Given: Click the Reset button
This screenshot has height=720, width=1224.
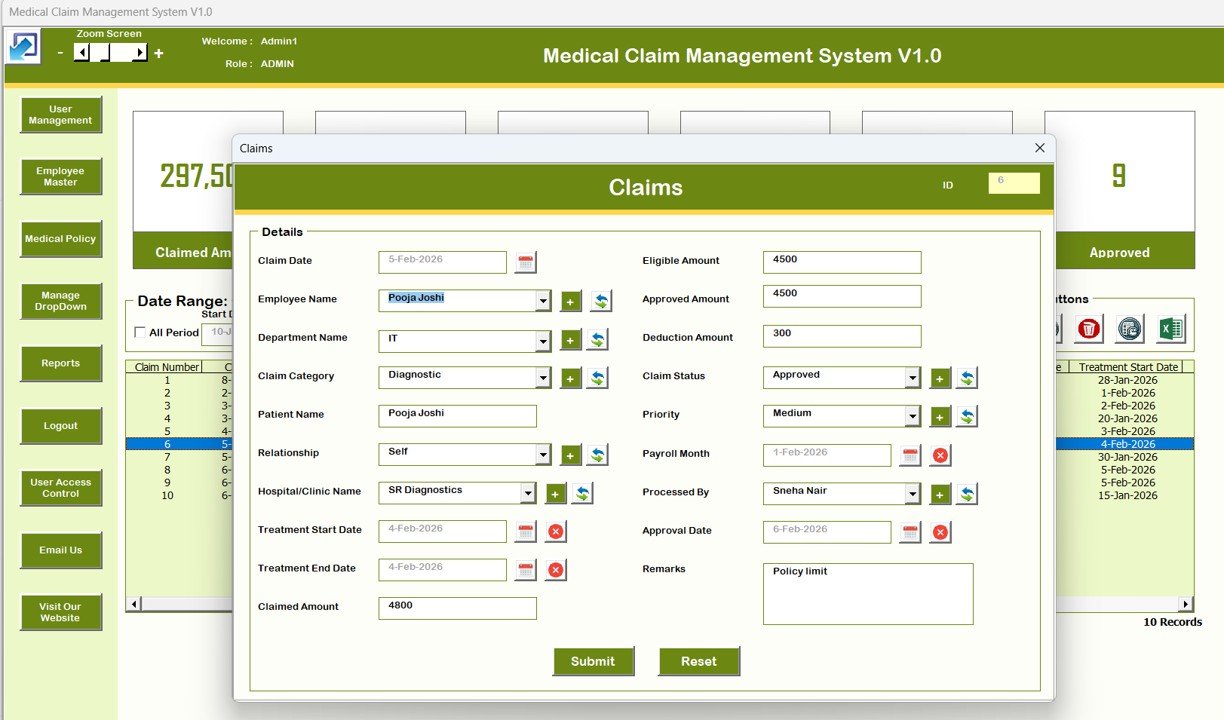Looking at the screenshot, I should pyautogui.click(x=698, y=661).
